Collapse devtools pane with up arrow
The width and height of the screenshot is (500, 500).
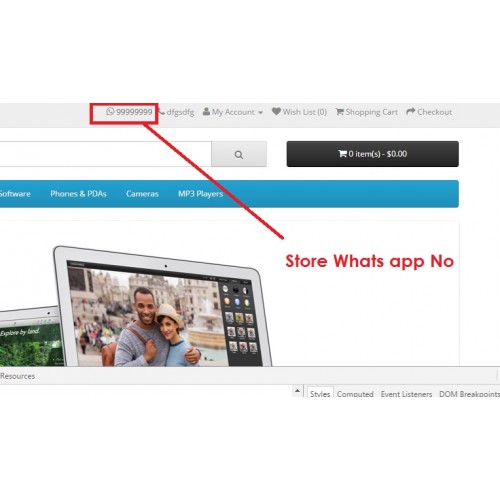point(297,390)
